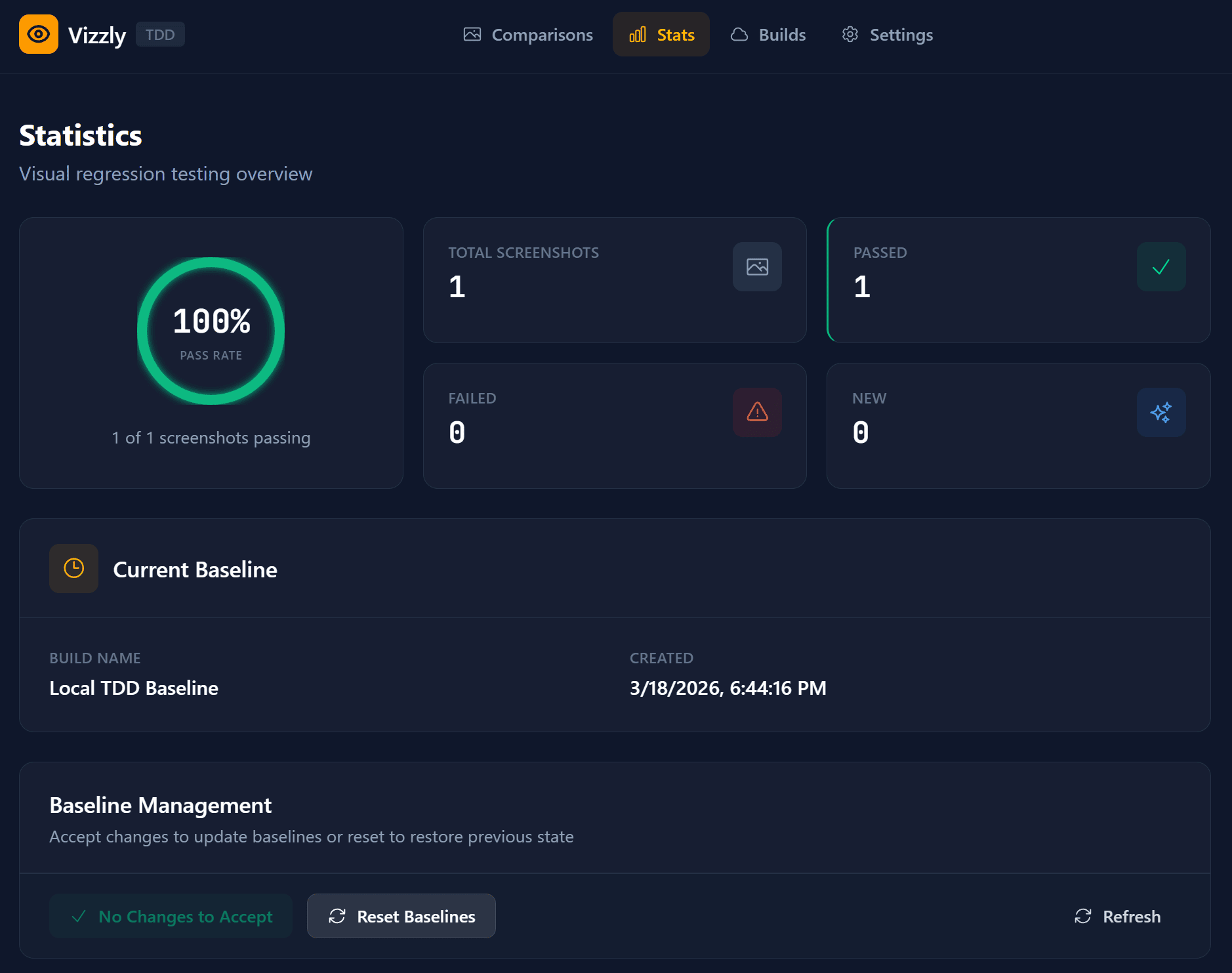Screen dimensions: 1232x973
Task: Click the 100% pass rate progress ring
Action: pyautogui.click(x=211, y=331)
